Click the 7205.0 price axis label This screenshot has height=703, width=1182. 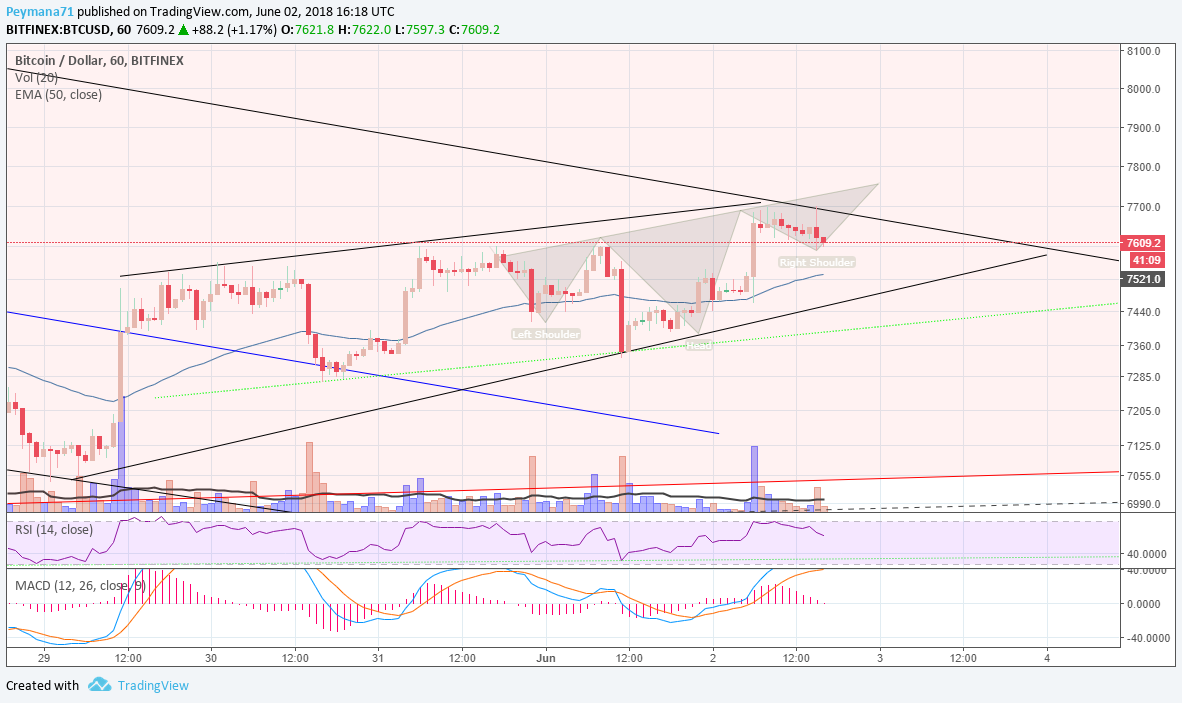pyautogui.click(x=1143, y=411)
